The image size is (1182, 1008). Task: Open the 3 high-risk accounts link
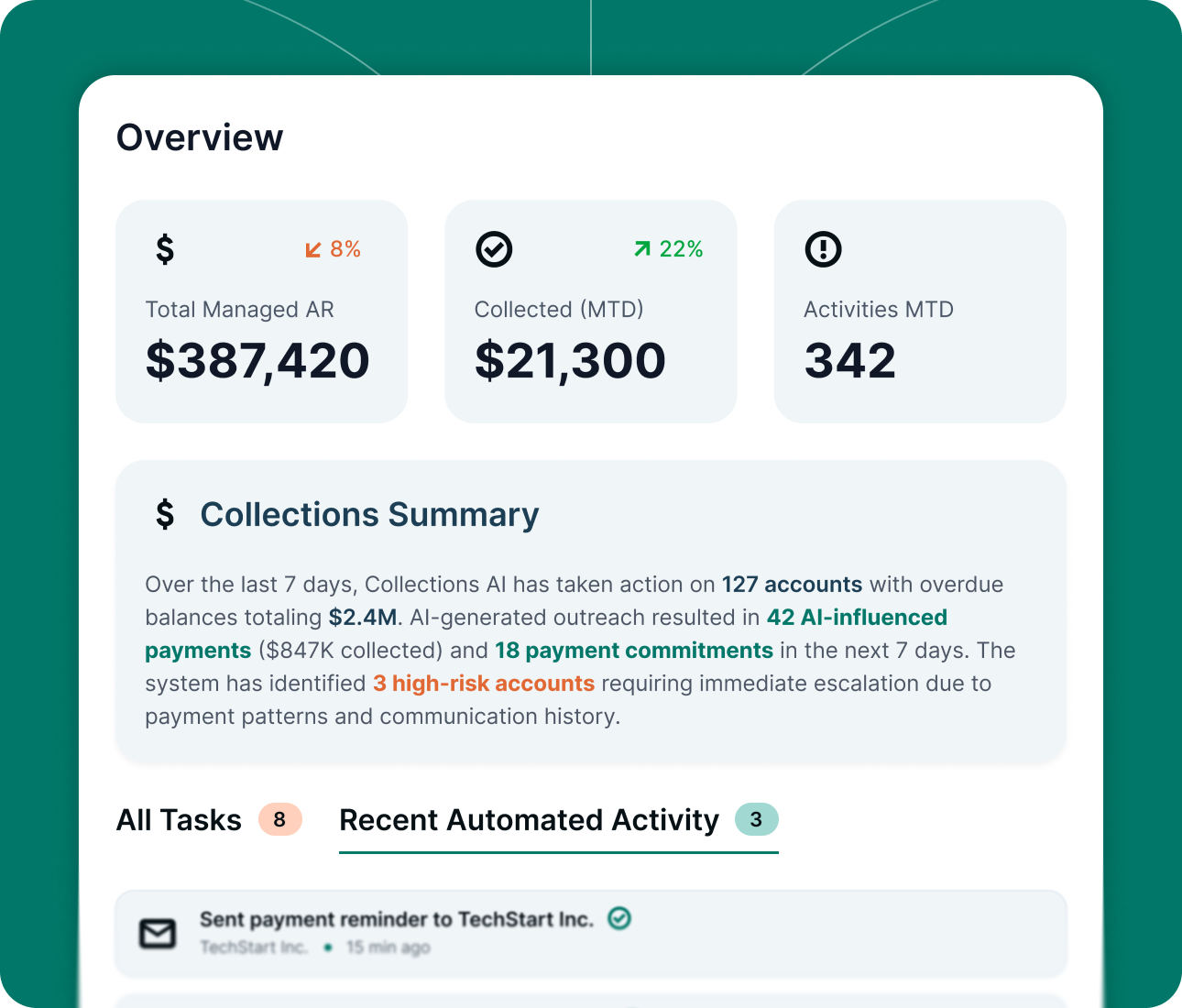pyautogui.click(x=484, y=684)
